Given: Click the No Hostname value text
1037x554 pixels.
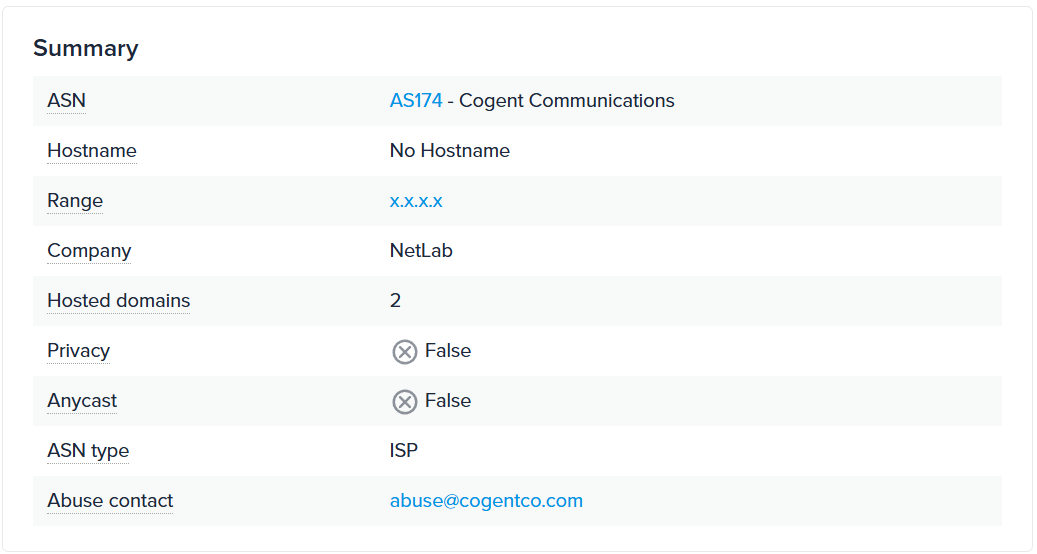Looking at the screenshot, I should coord(450,151).
